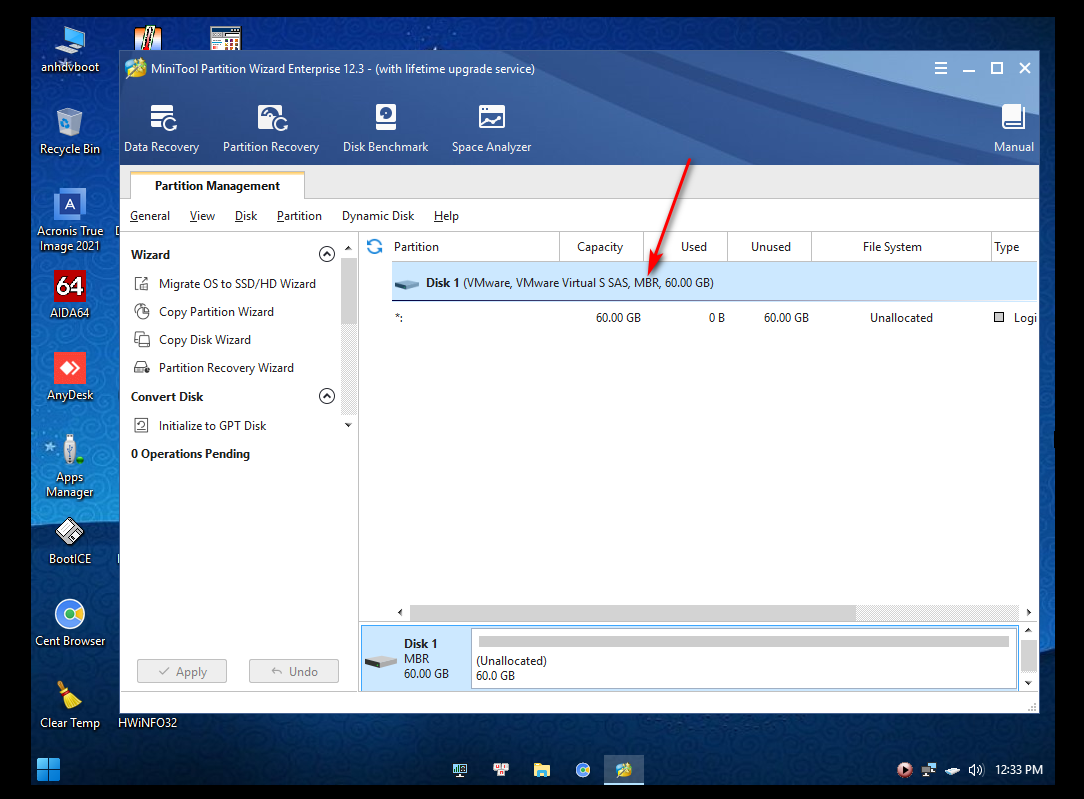The width and height of the screenshot is (1084, 799).
Task: Launch Partition Recovery from the toolbar
Action: click(271, 129)
